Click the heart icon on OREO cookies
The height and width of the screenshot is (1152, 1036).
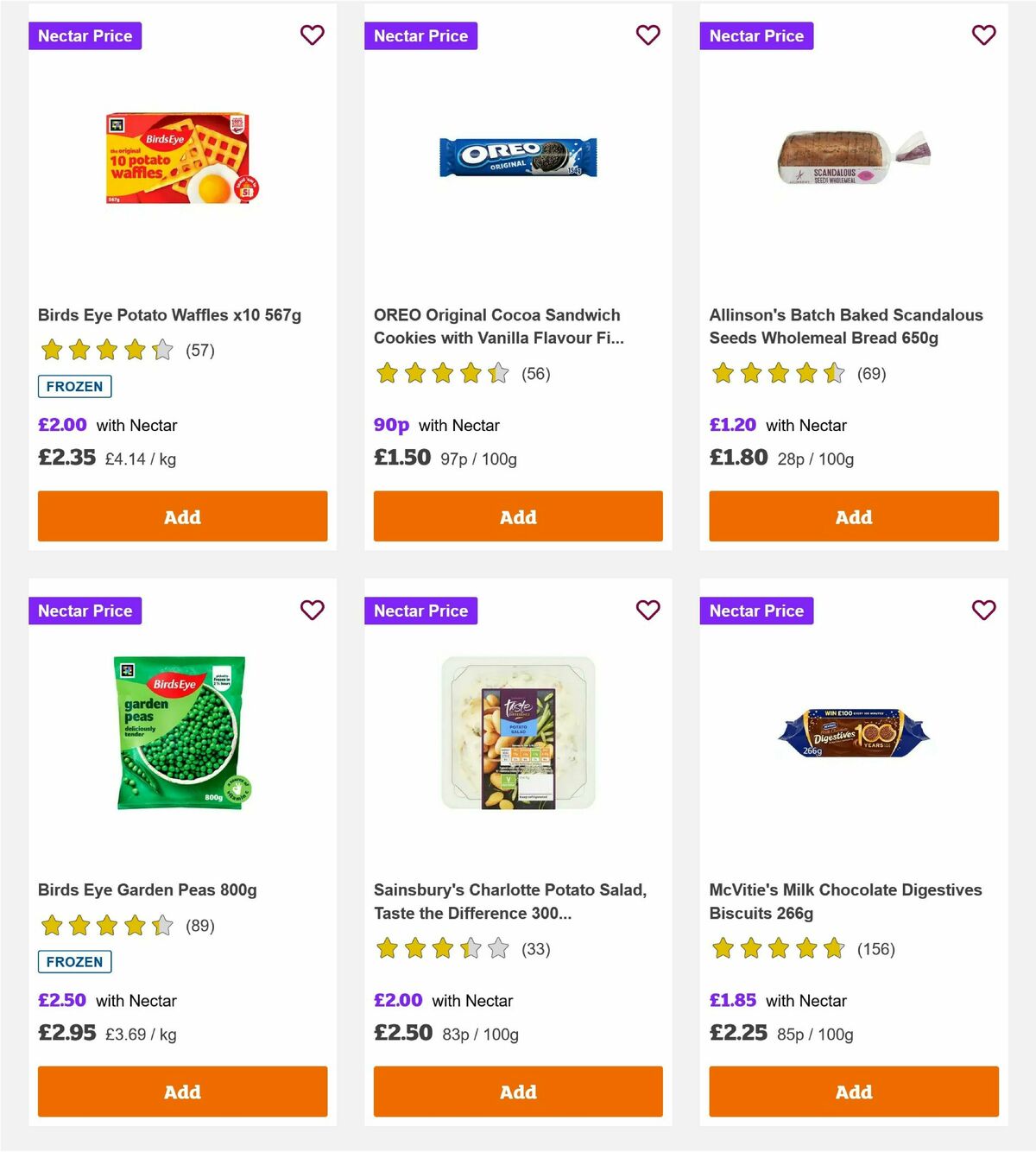coord(647,35)
